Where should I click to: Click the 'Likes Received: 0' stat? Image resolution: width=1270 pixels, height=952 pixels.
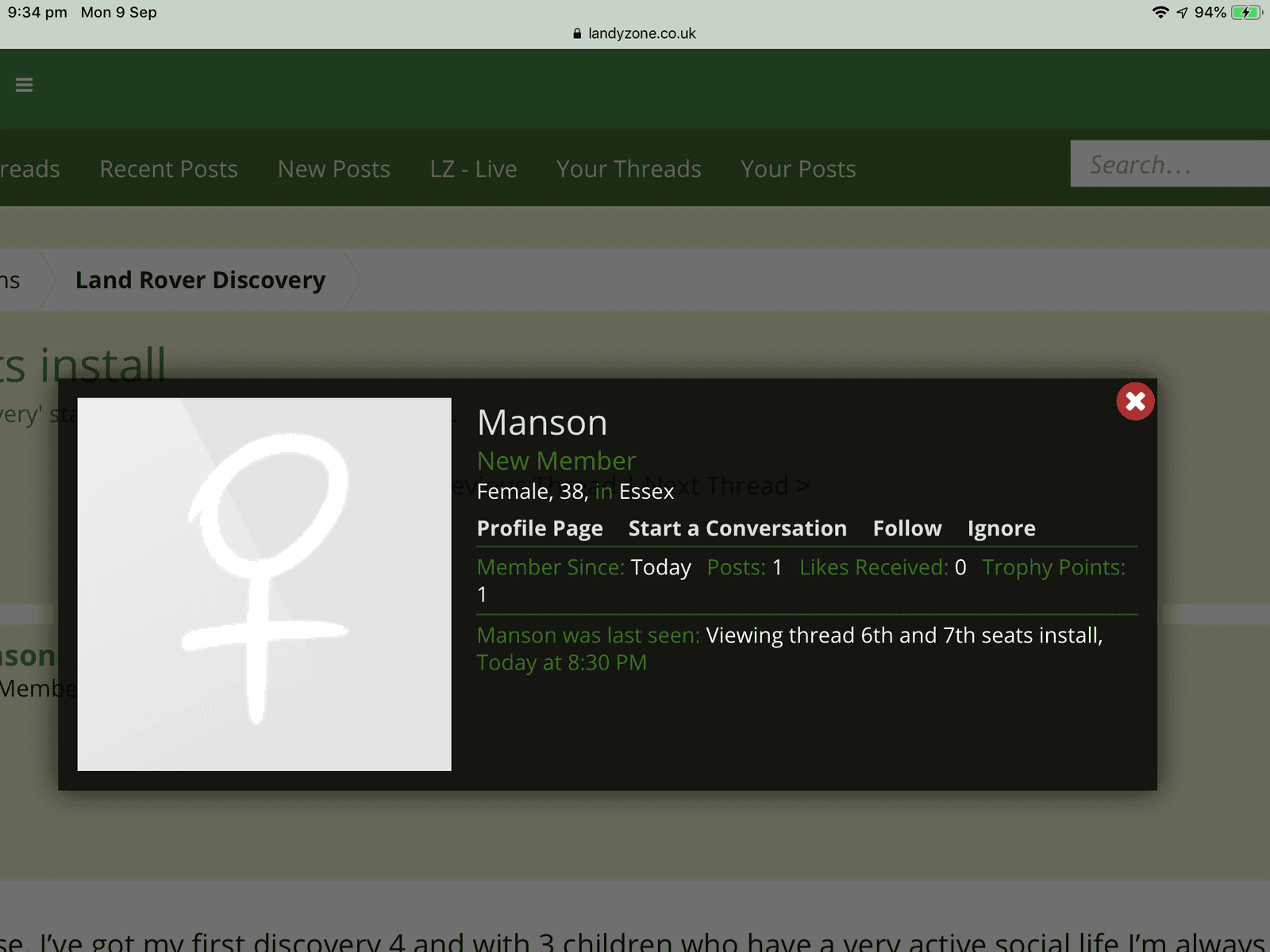click(x=883, y=567)
